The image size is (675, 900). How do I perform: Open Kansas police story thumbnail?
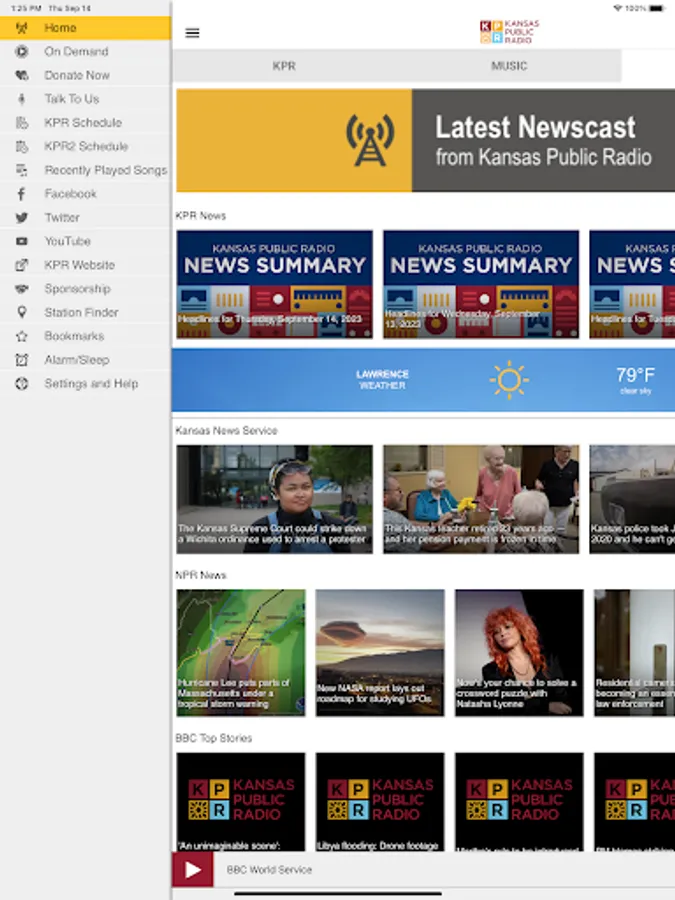click(632, 499)
